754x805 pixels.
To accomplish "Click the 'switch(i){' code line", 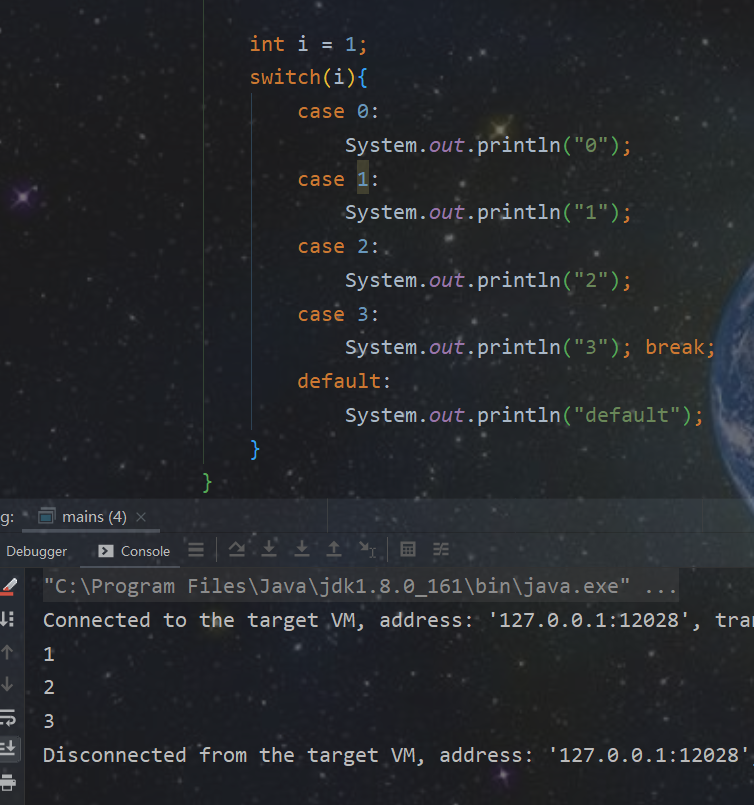I will tap(308, 78).
